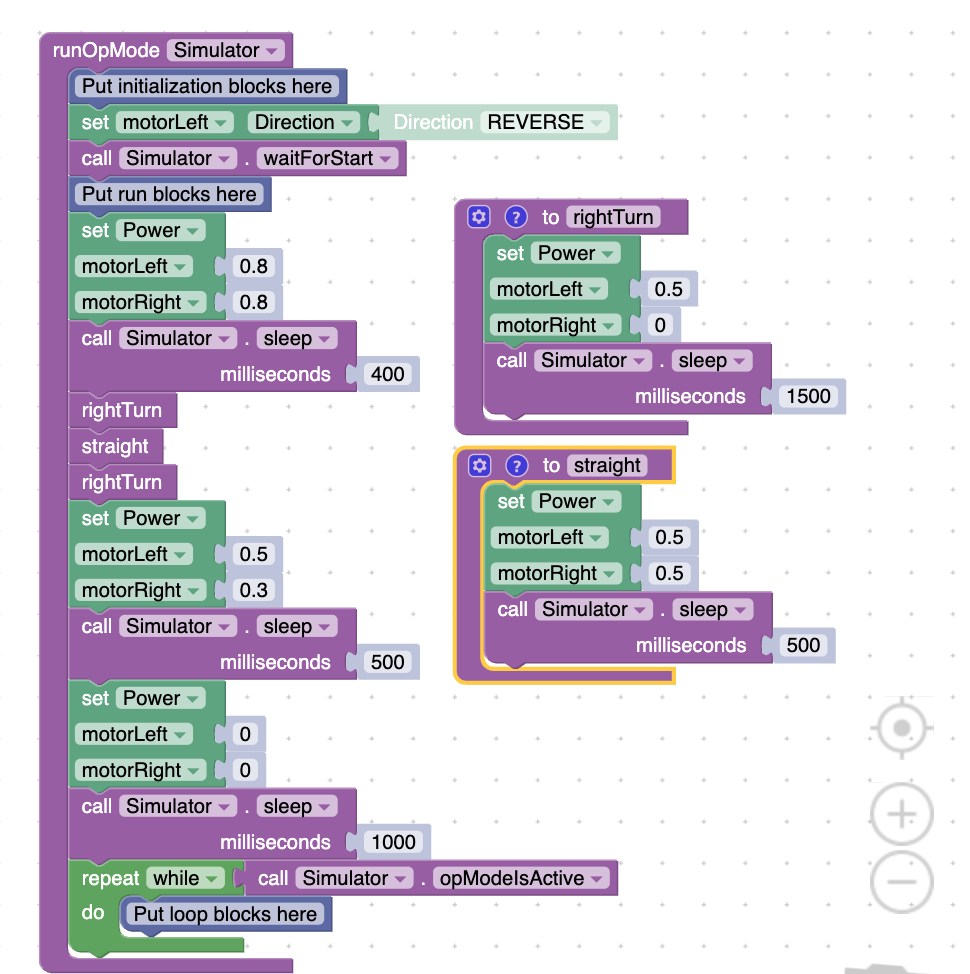Edit the function name field rightTurn

coord(612,217)
